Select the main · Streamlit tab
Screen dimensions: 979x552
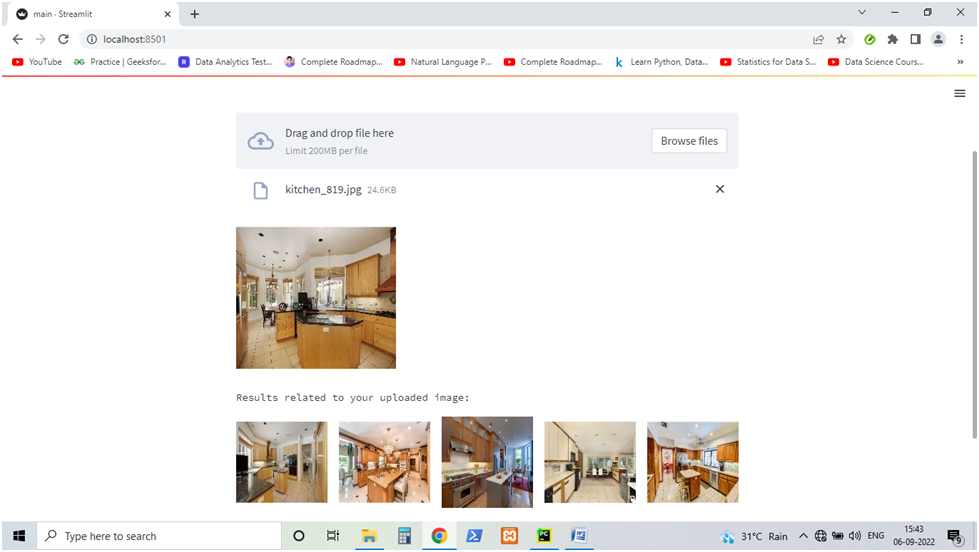[x=94, y=14]
